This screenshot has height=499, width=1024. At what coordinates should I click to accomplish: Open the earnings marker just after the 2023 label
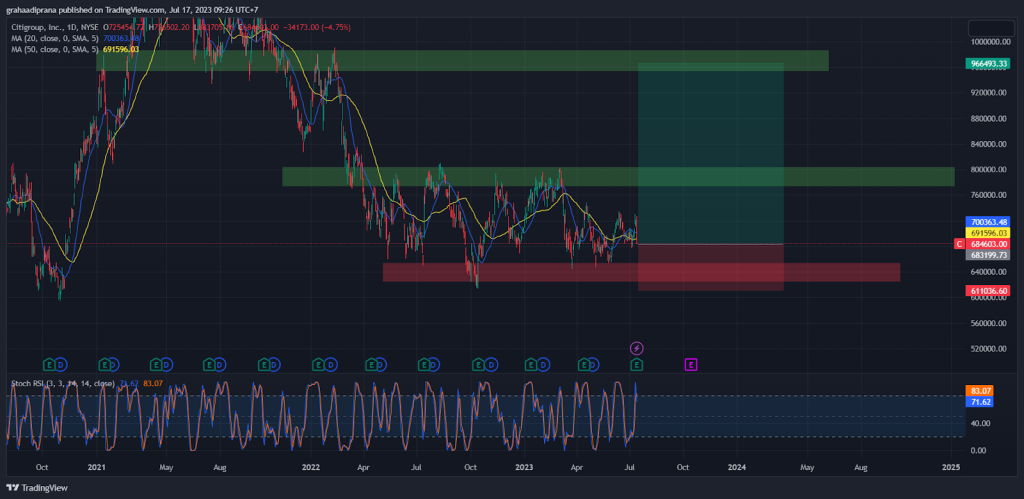[x=531, y=364]
